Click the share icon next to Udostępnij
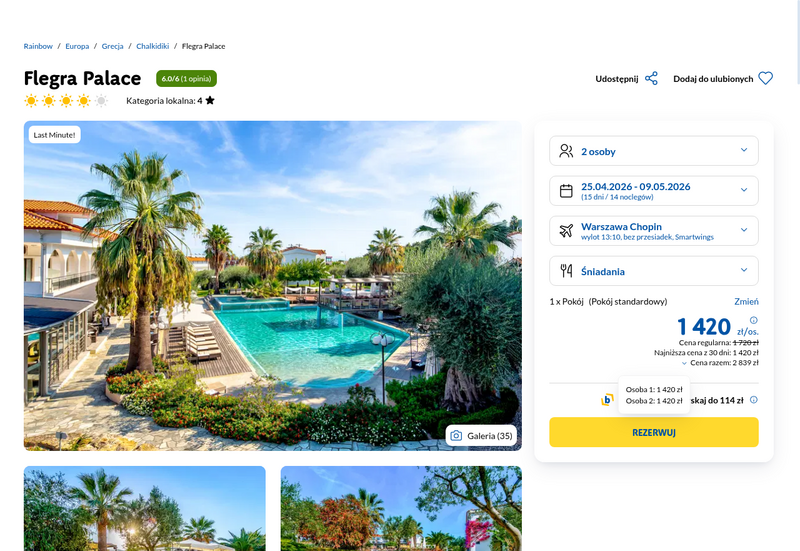This screenshot has width=800, height=551. [x=651, y=79]
